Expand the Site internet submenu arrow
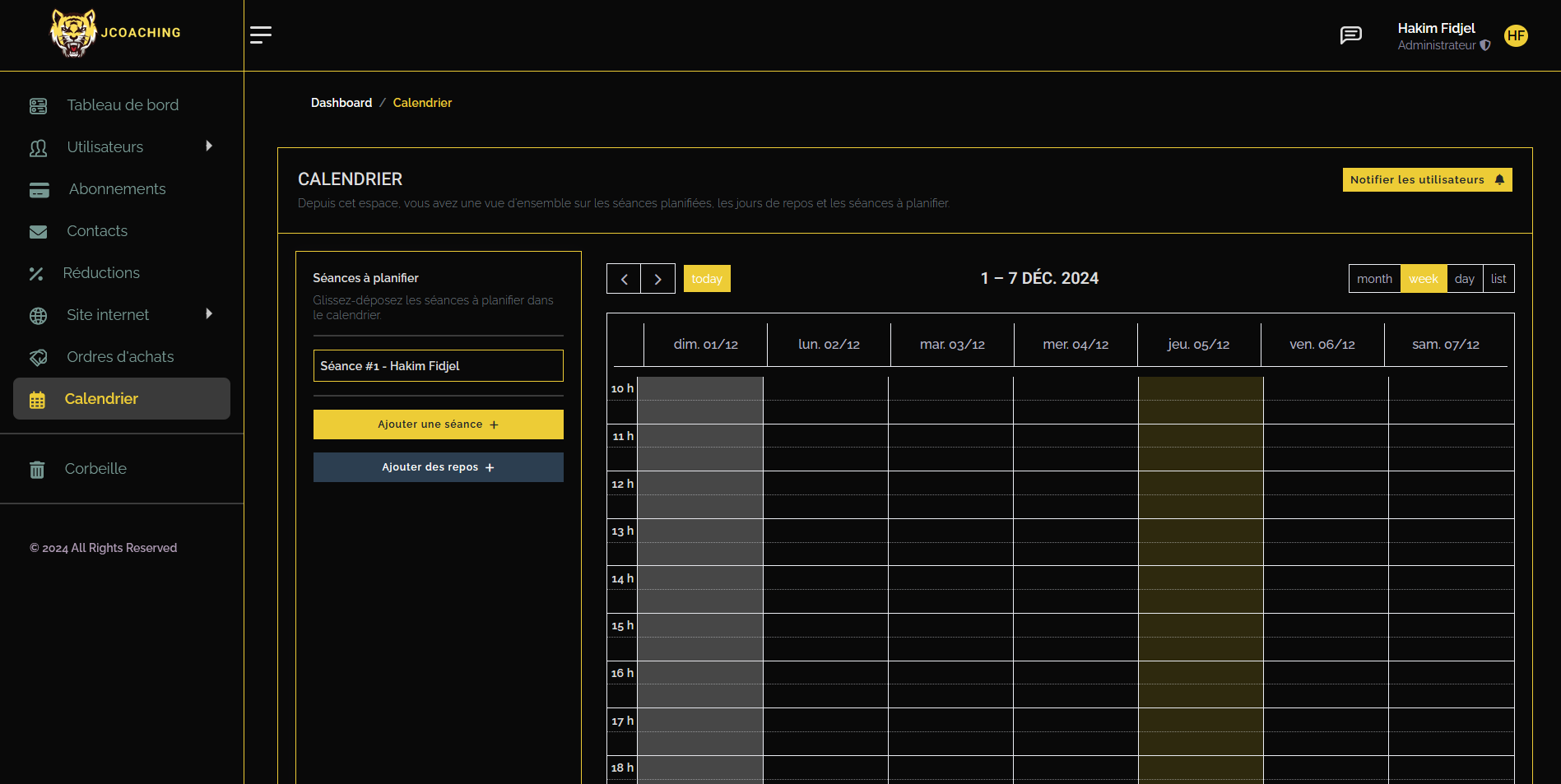Viewport: 1561px width, 784px height. [x=209, y=314]
